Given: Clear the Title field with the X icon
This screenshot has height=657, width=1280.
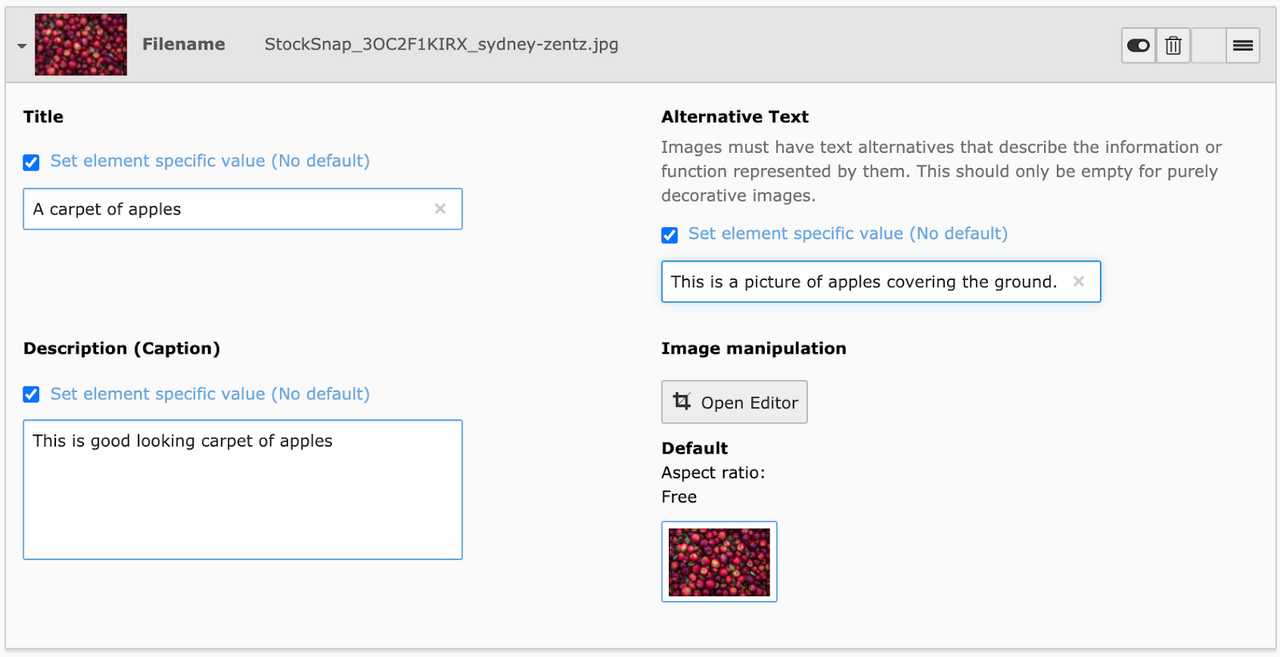Looking at the screenshot, I should (x=440, y=209).
